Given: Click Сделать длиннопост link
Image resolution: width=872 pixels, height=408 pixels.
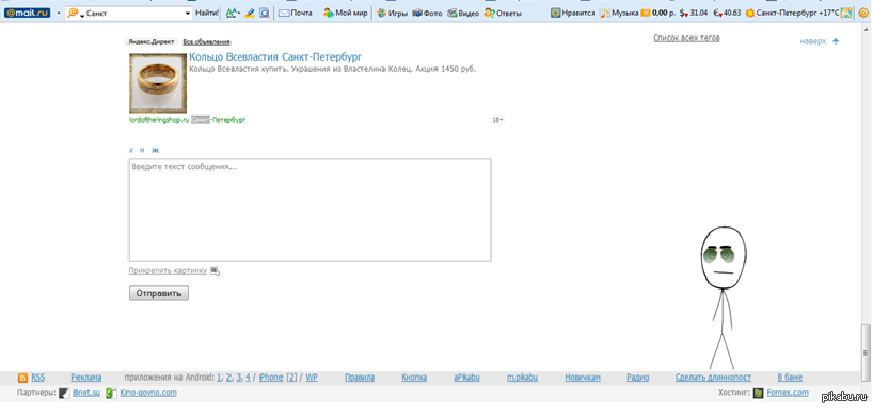Looking at the screenshot, I should pos(714,377).
